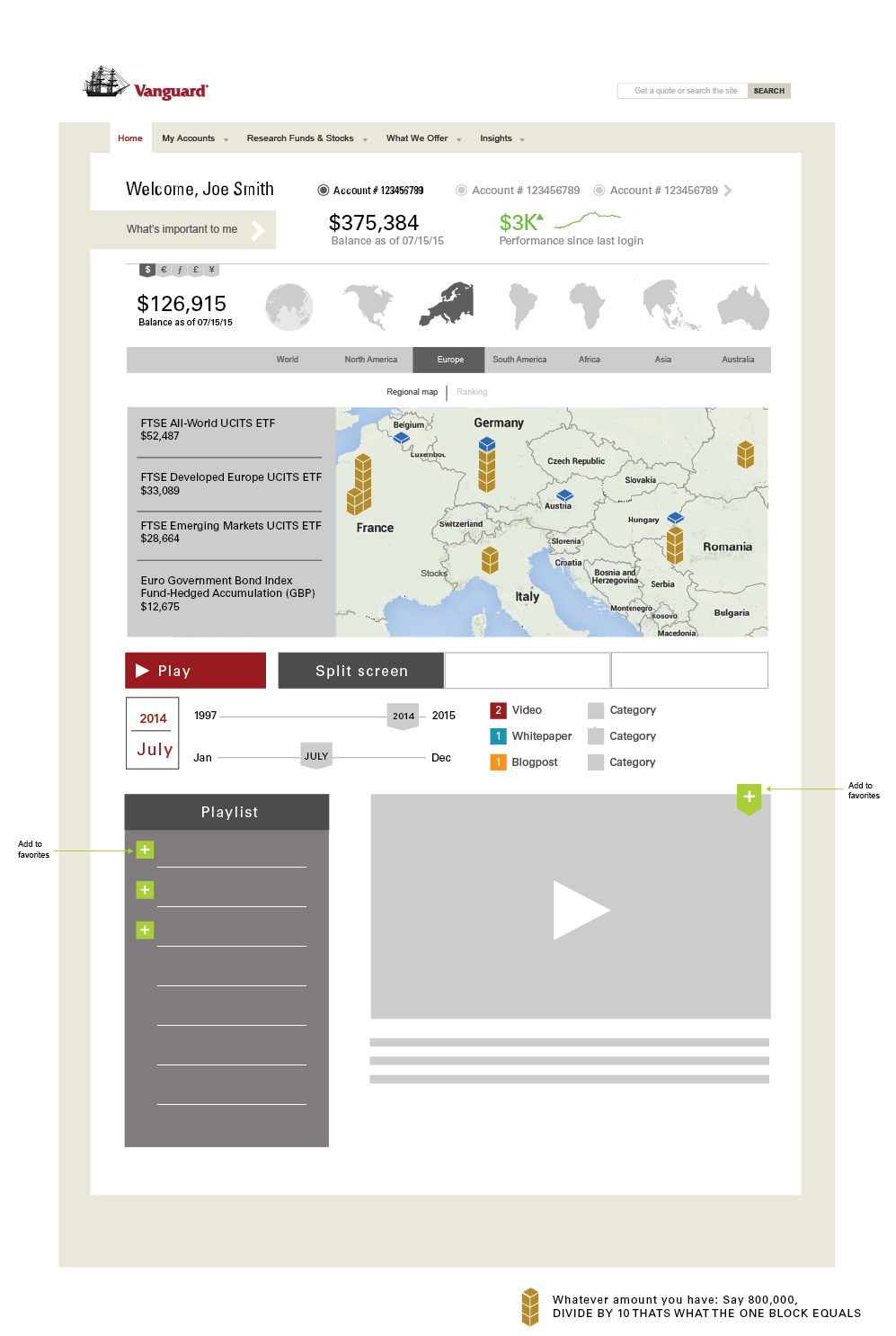
Task: Open the Home tab
Action: (x=130, y=138)
